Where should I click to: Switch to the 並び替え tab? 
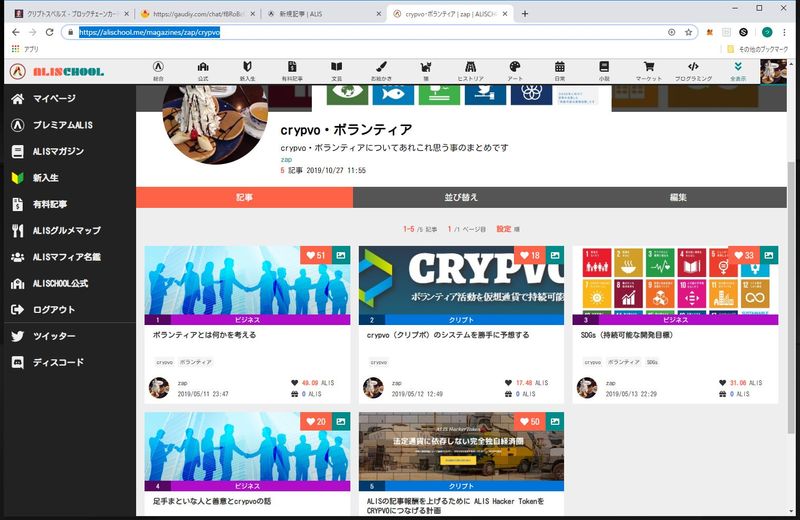(x=461, y=197)
